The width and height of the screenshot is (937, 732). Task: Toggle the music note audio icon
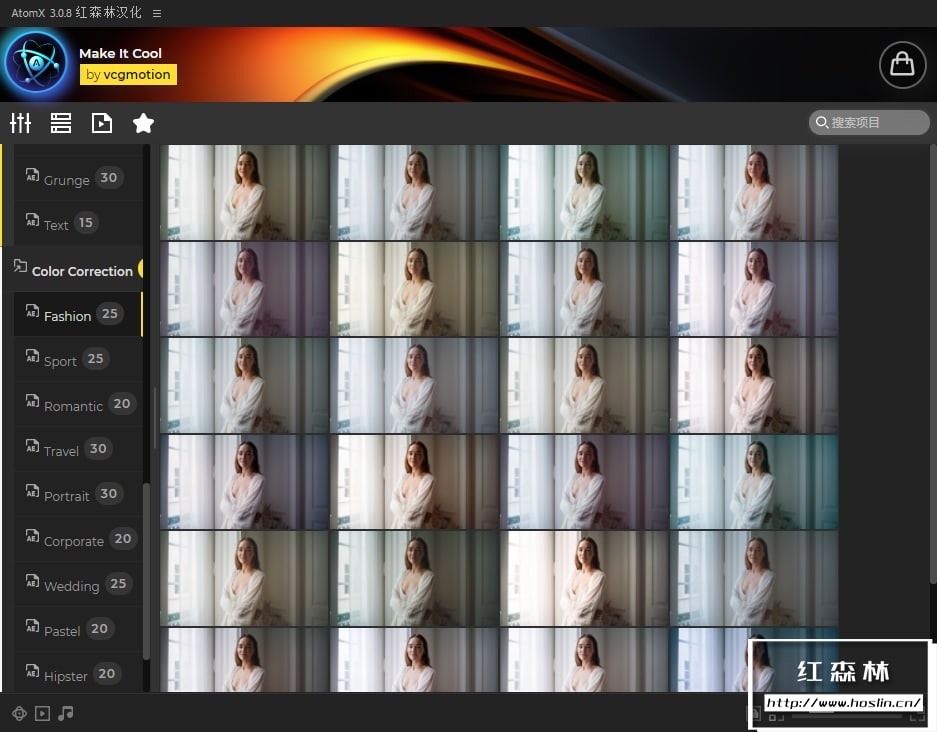[66, 713]
